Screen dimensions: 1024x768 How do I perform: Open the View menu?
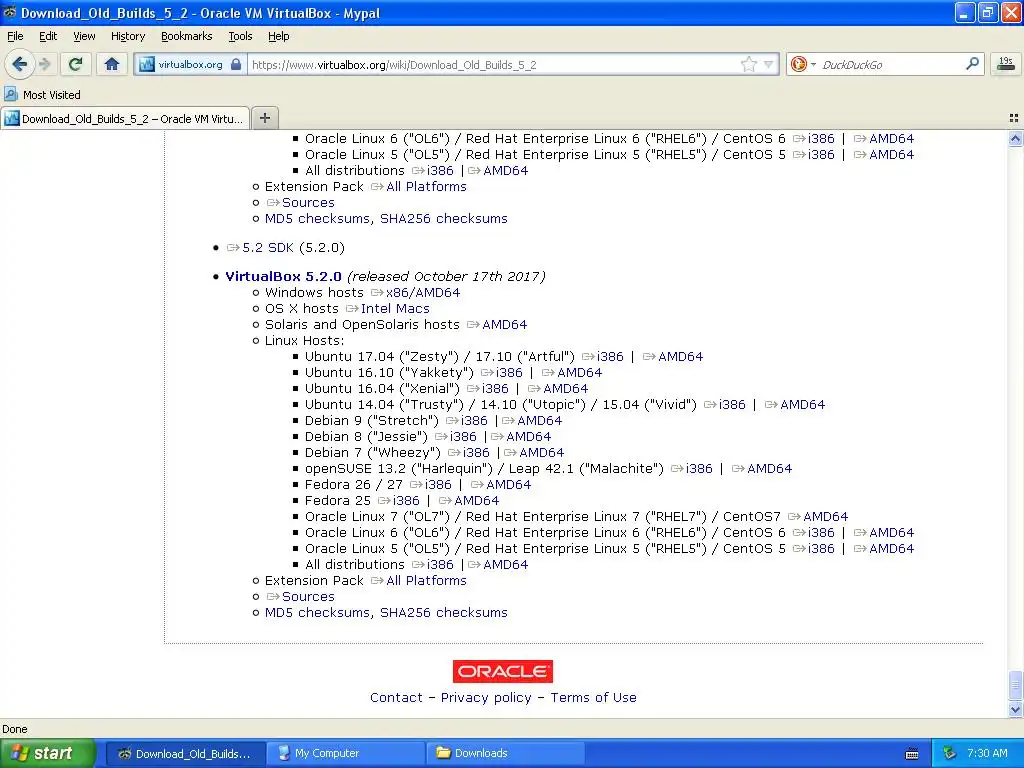coord(84,36)
